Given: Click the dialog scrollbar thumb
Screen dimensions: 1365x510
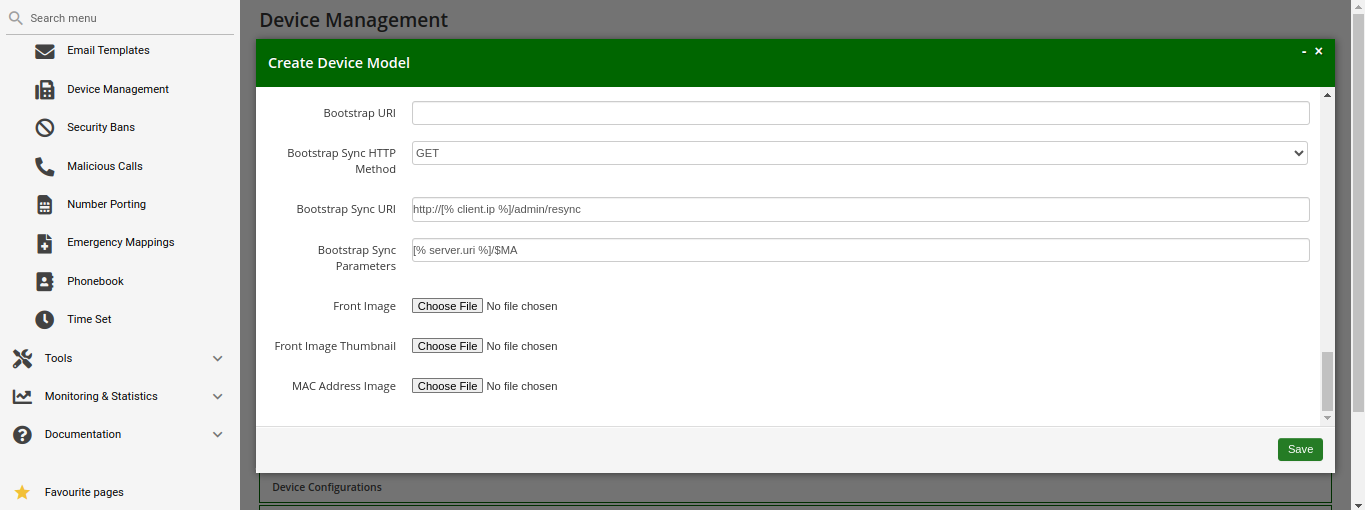Looking at the screenshot, I should 1328,380.
